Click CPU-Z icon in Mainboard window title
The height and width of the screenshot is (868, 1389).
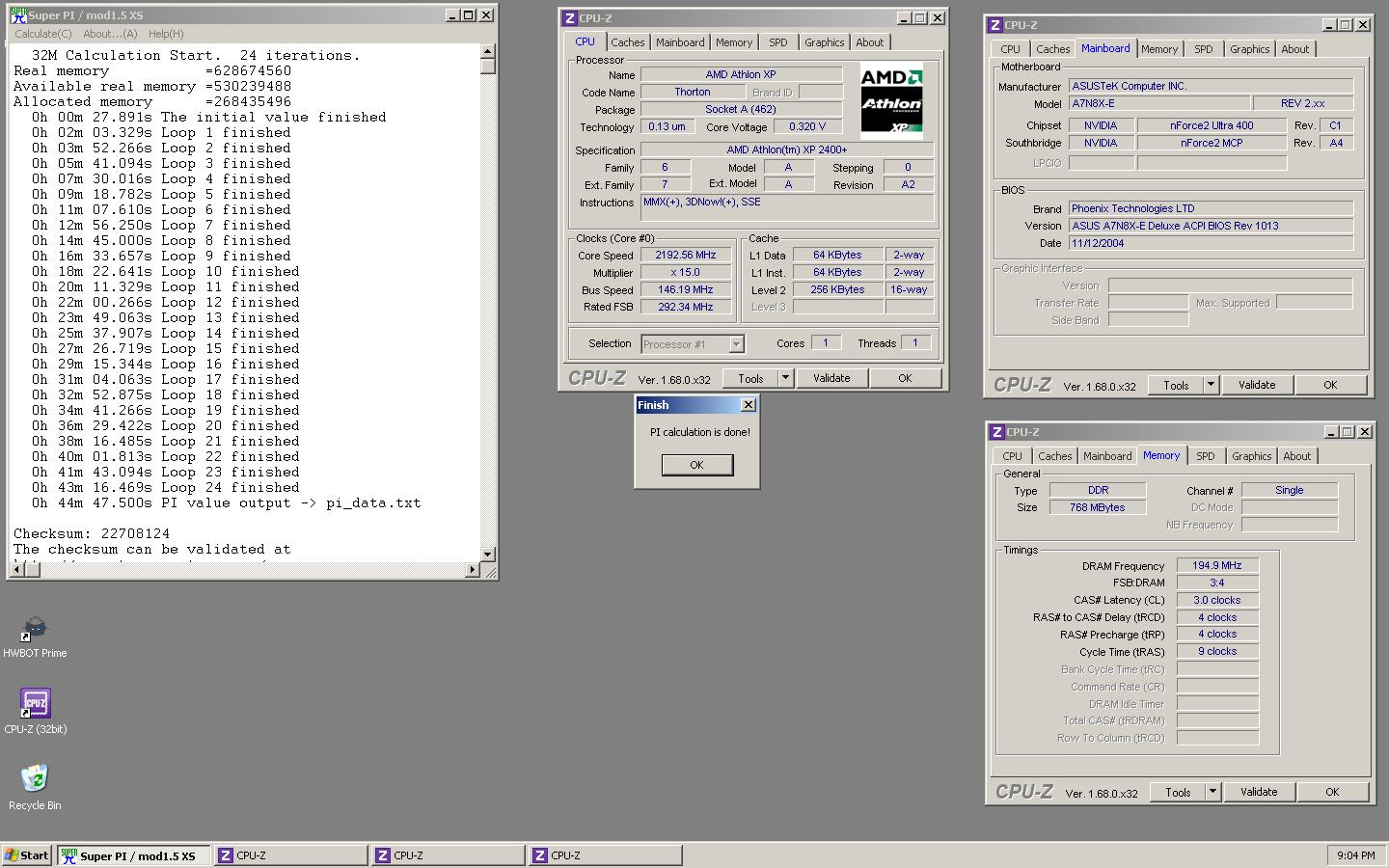[994, 25]
